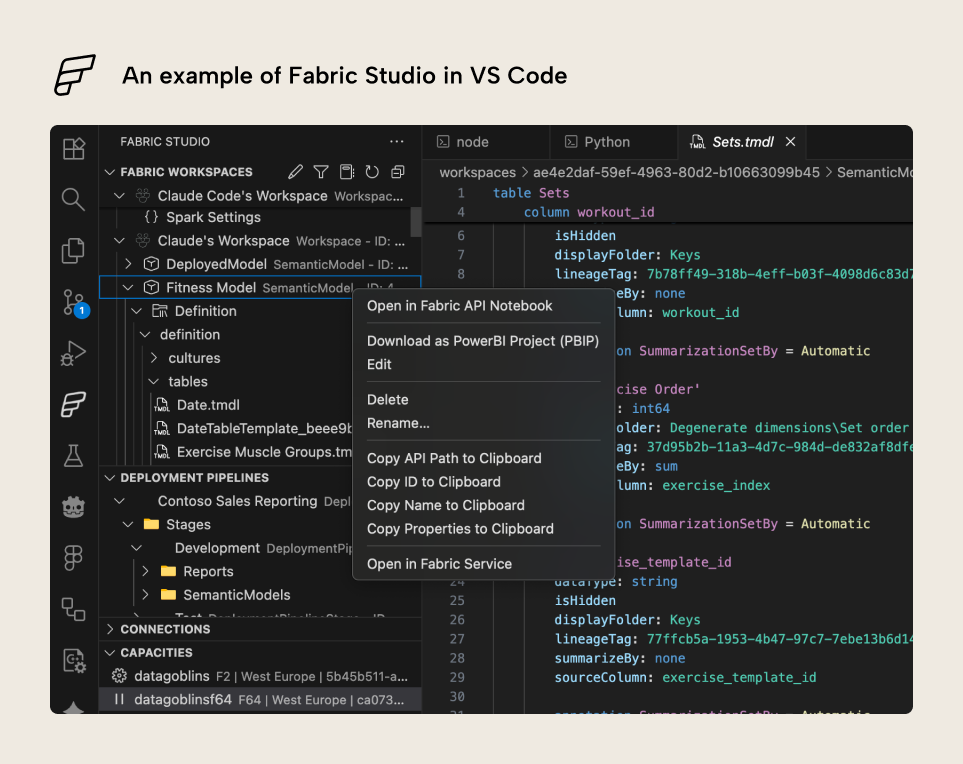Switch to the Python terminal tab
This screenshot has height=764, width=963.
(x=614, y=142)
